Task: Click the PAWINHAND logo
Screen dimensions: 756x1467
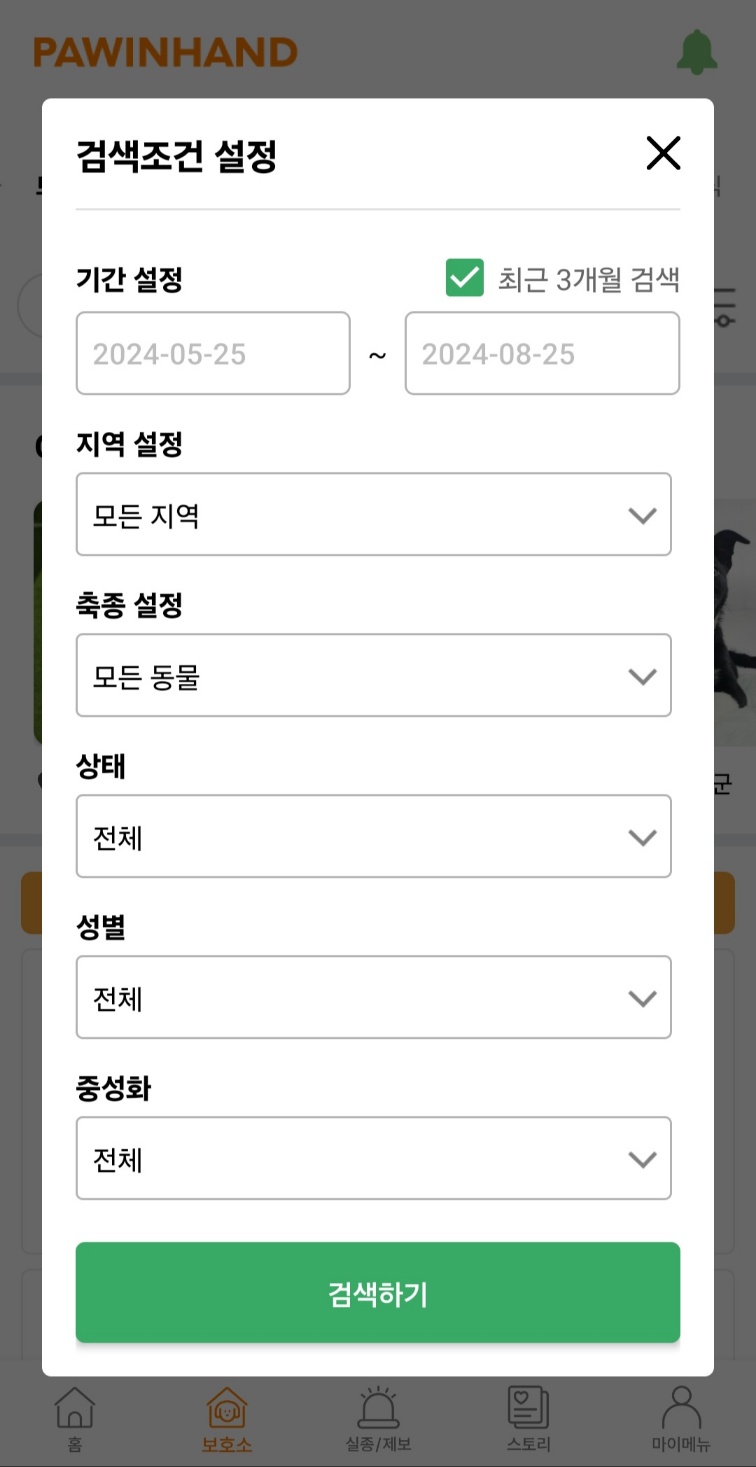Action: click(166, 52)
